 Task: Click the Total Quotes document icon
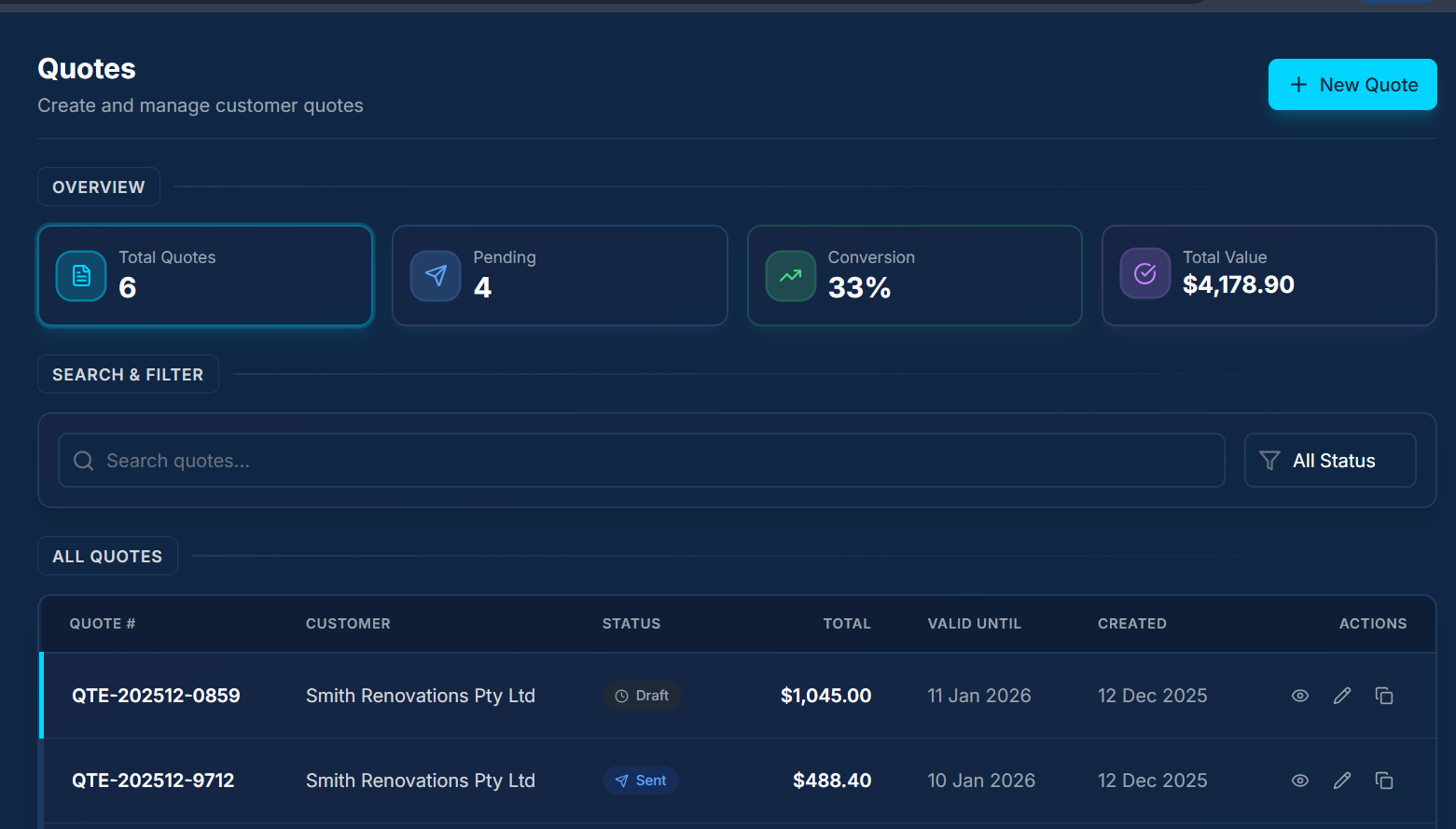click(x=80, y=275)
